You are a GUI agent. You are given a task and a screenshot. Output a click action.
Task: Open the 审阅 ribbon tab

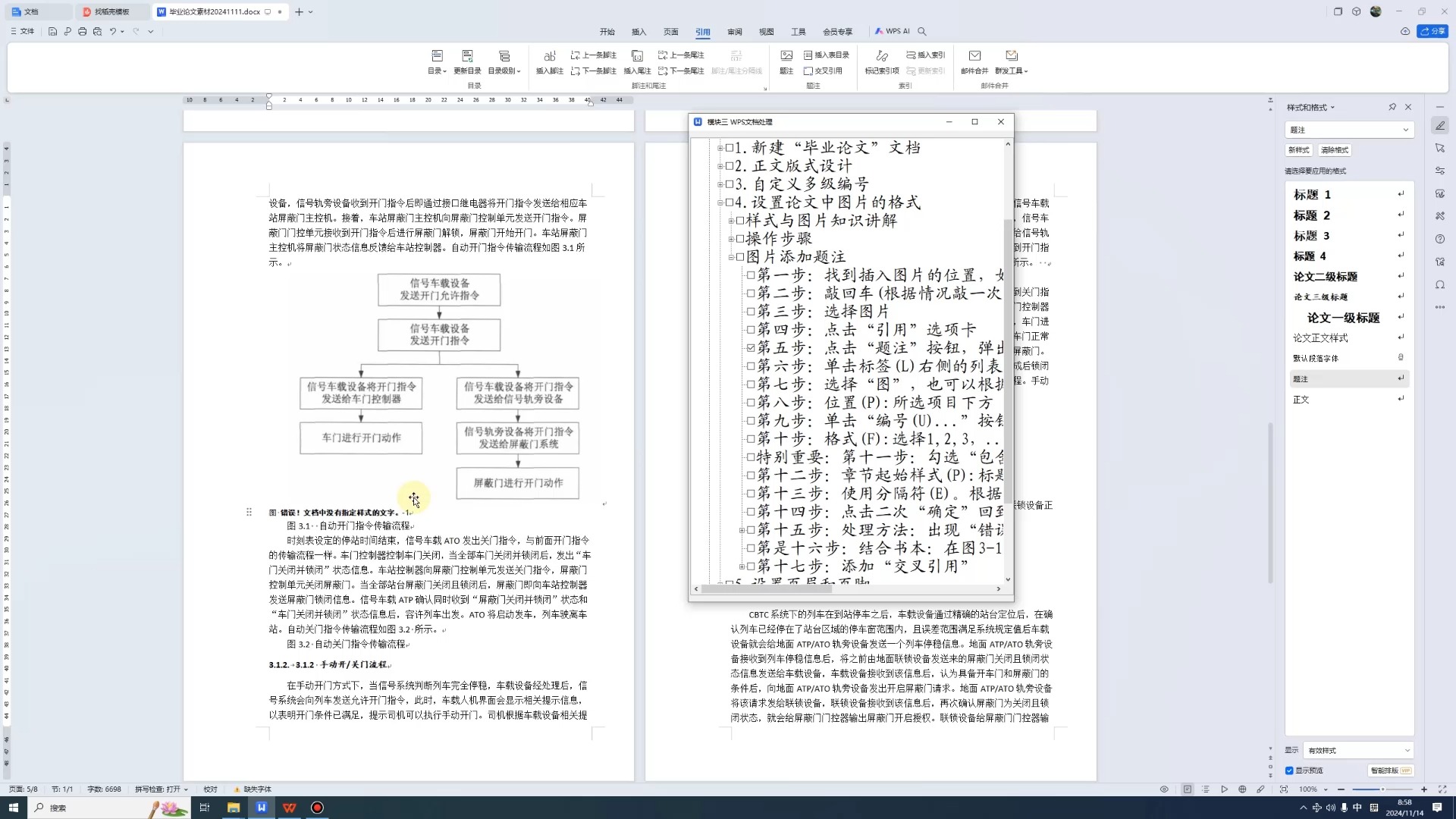pyautogui.click(x=734, y=32)
